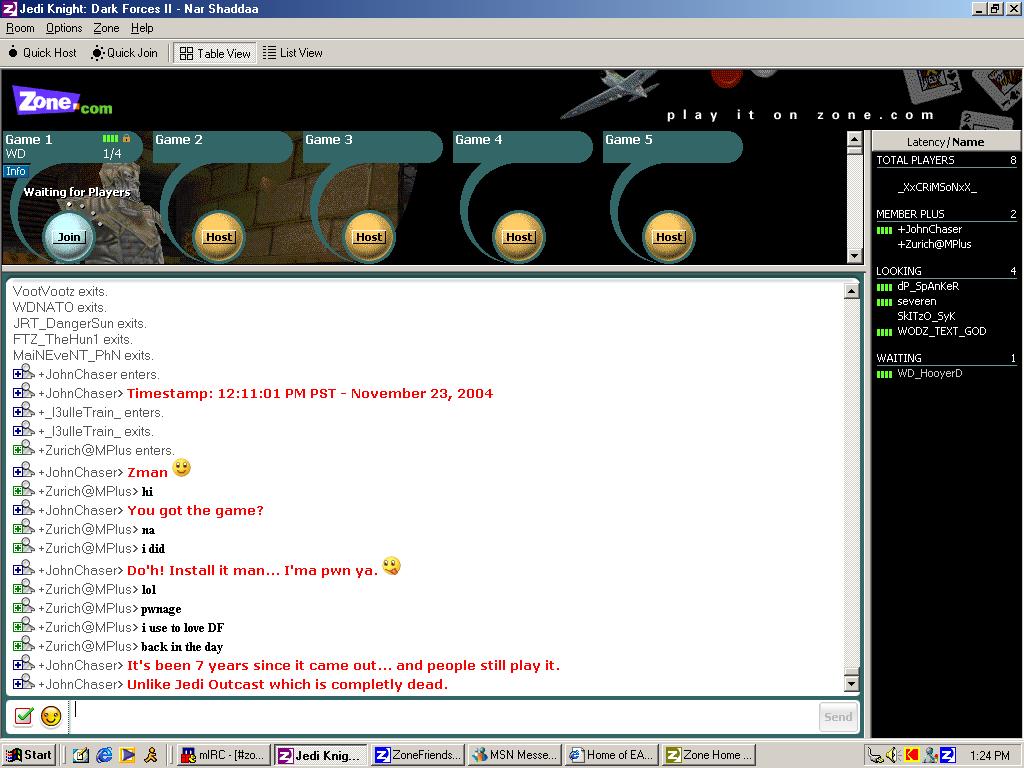This screenshot has width=1024, height=768.
Task: Host a game at Game 4
Action: pos(519,237)
